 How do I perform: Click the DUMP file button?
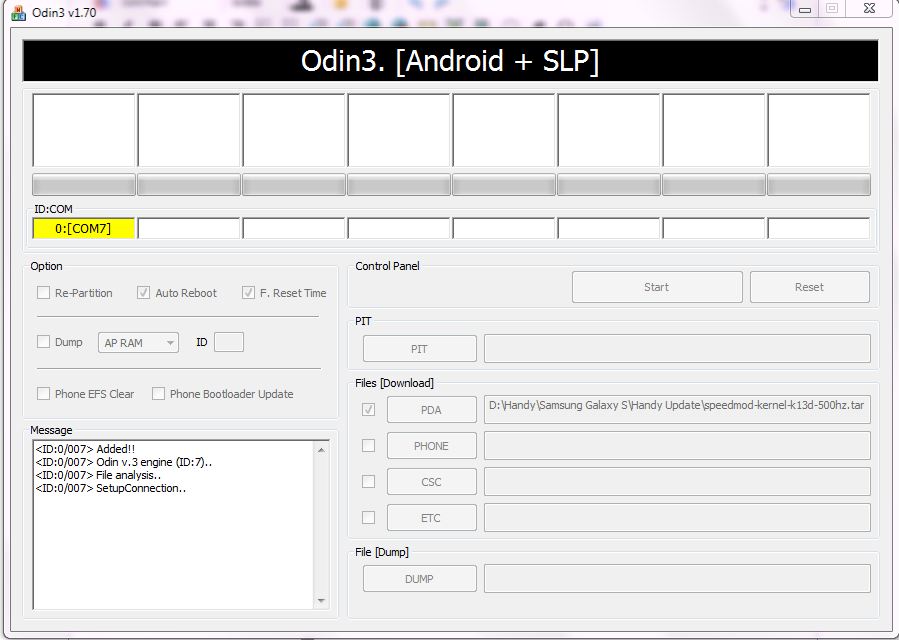click(420, 579)
